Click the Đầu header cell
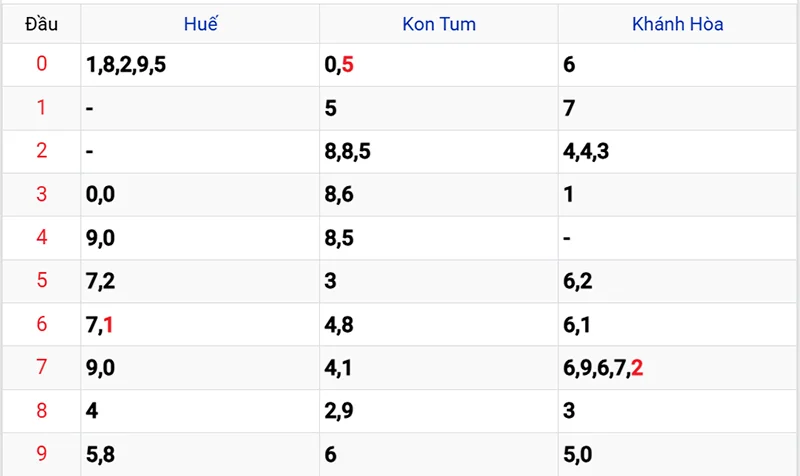Viewport: 800px width, 476px height. pyautogui.click(x=41, y=24)
